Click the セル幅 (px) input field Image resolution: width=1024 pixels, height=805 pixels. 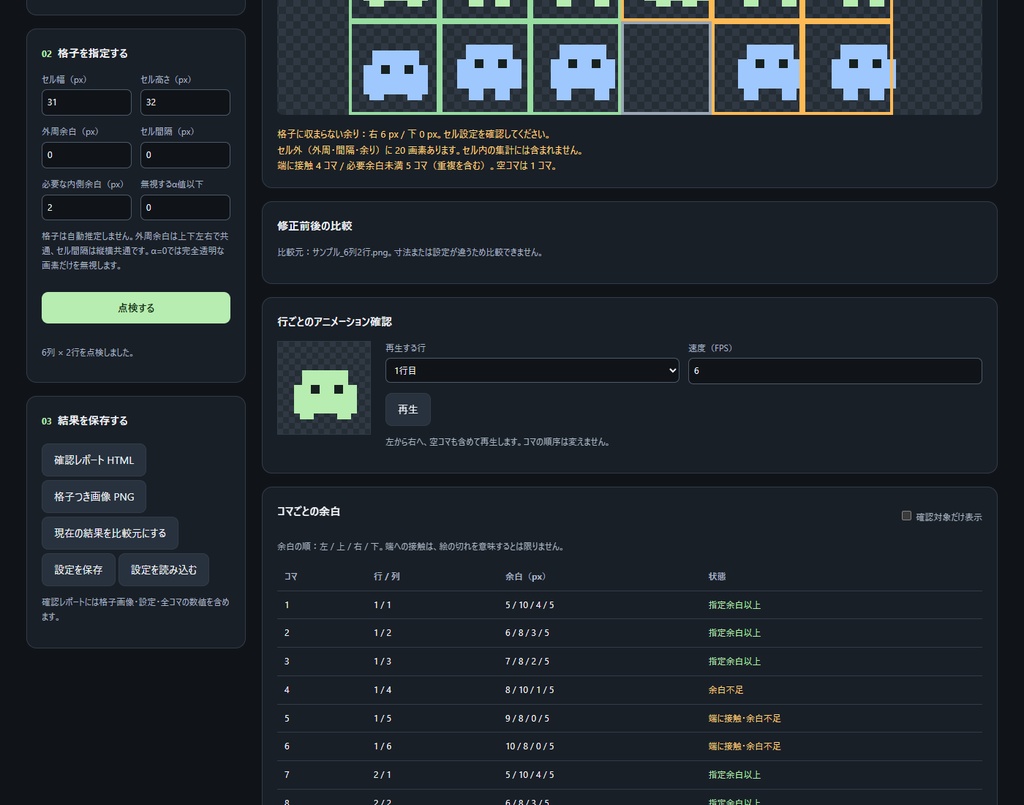coord(86,103)
